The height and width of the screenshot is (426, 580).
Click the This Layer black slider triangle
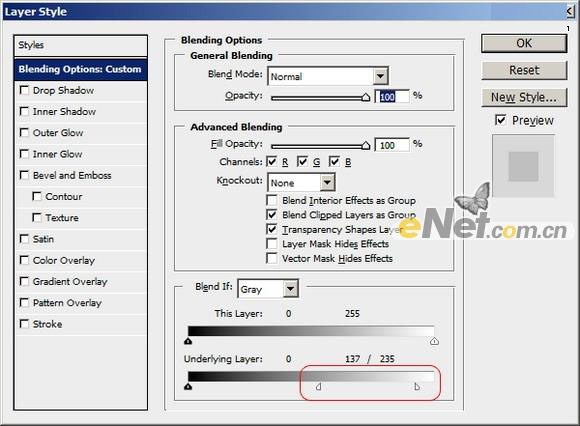coord(188,341)
